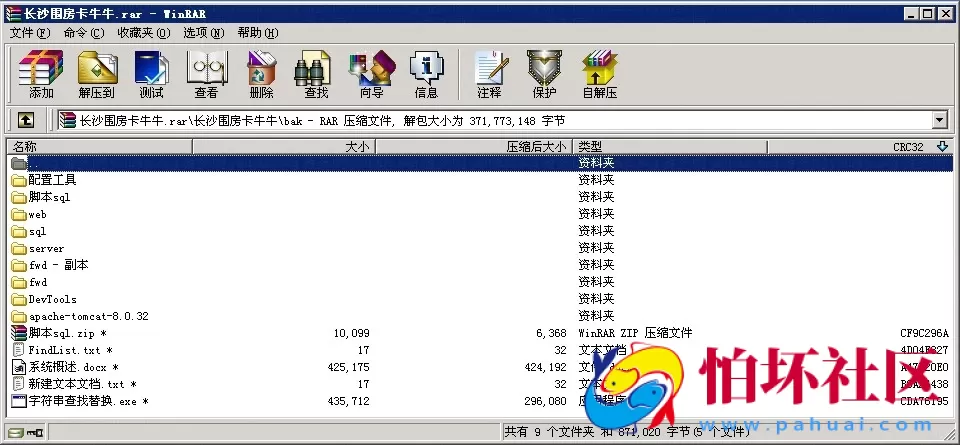Image resolution: width=960 pixels, height=445 pixels.
Task: Click the 资料夹 type cell of DevTools
Action: click(x=596, y=299)
